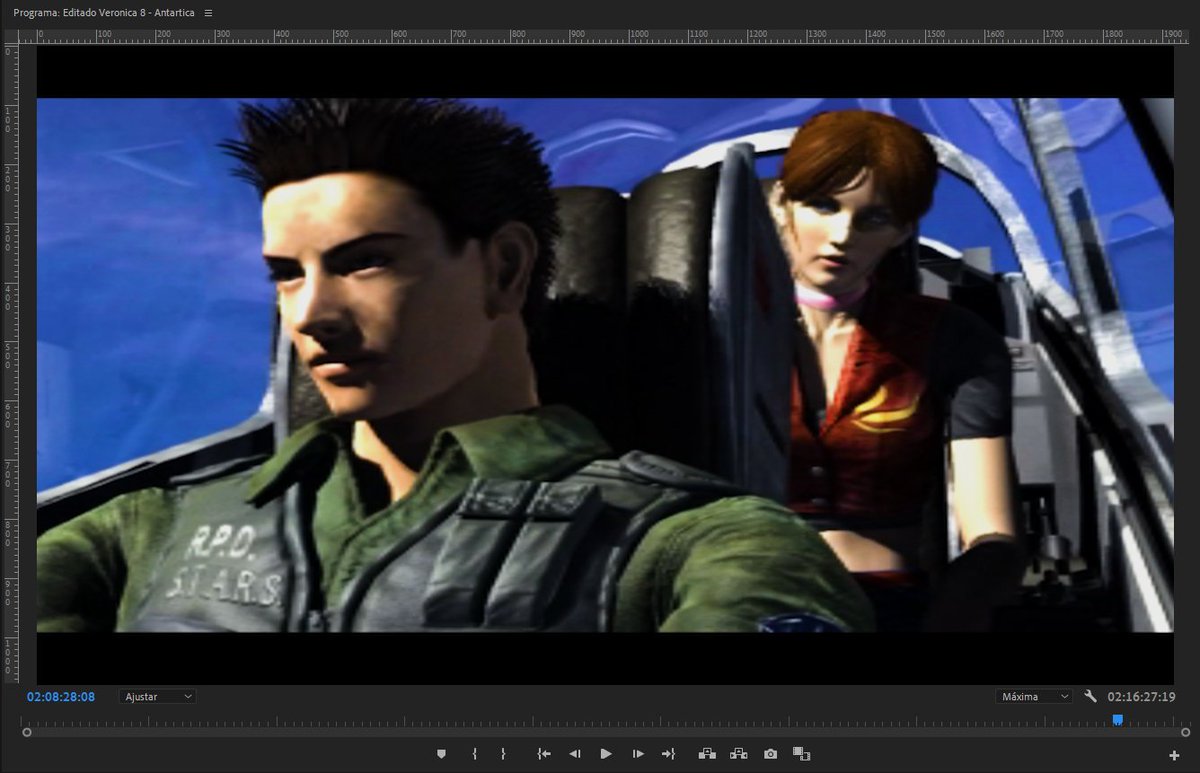Open the button editor plus icon

[1174, 755]
